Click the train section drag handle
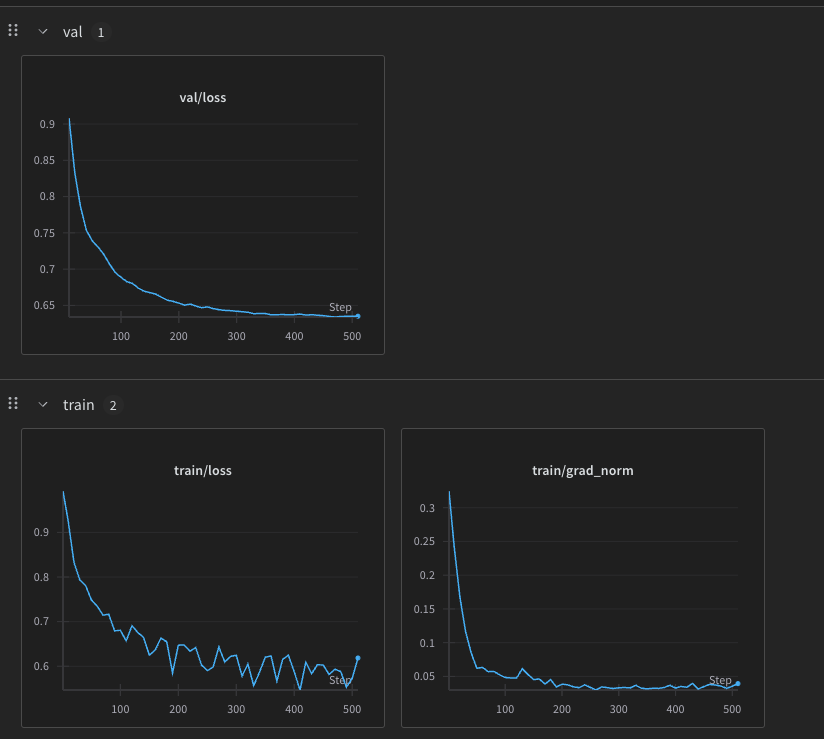Image resolution: width=824 pixels, height=739 pixels. (13, 404)
